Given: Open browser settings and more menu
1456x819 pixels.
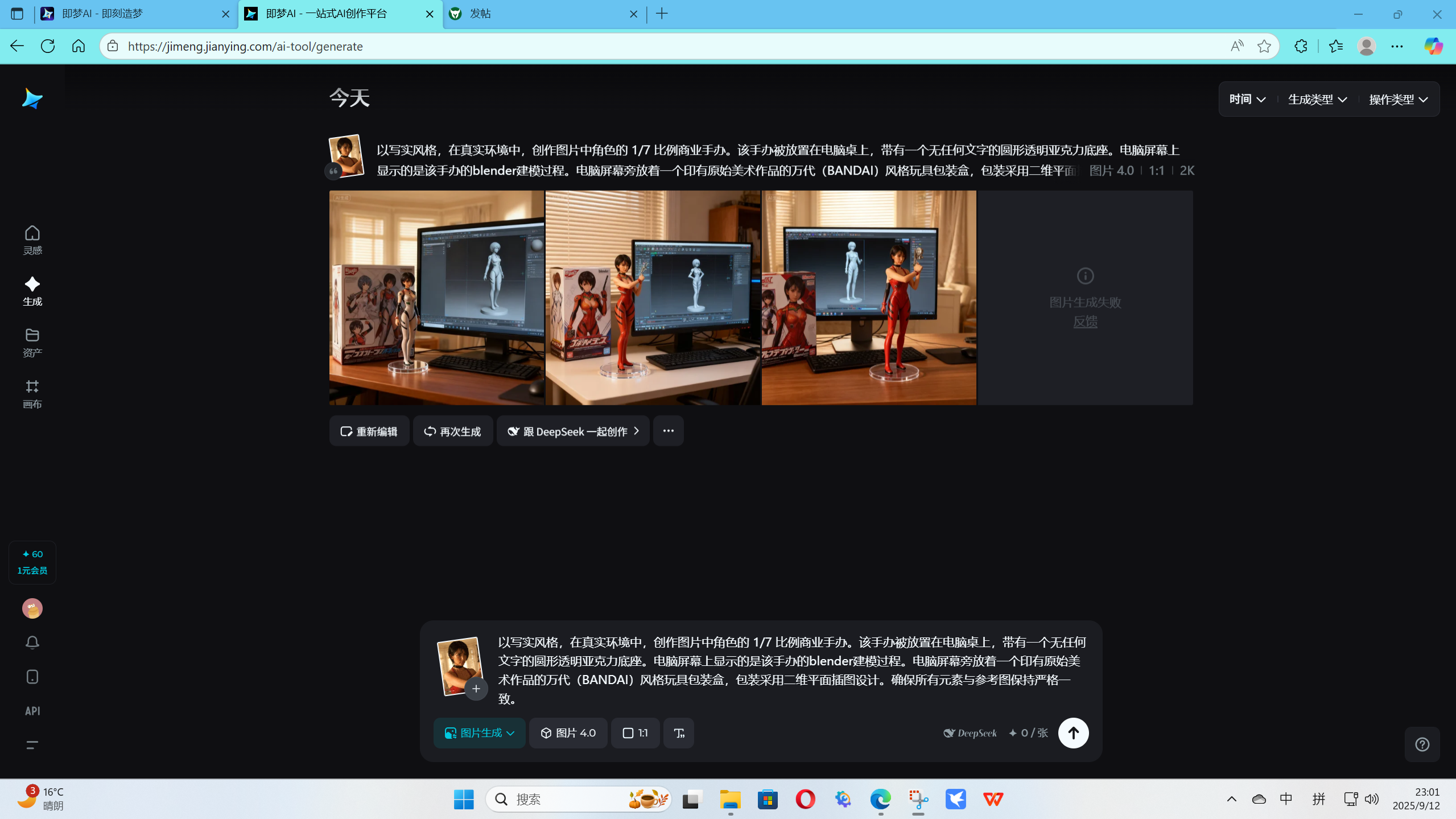Looking at the screenshot, I should [1397, 46].
